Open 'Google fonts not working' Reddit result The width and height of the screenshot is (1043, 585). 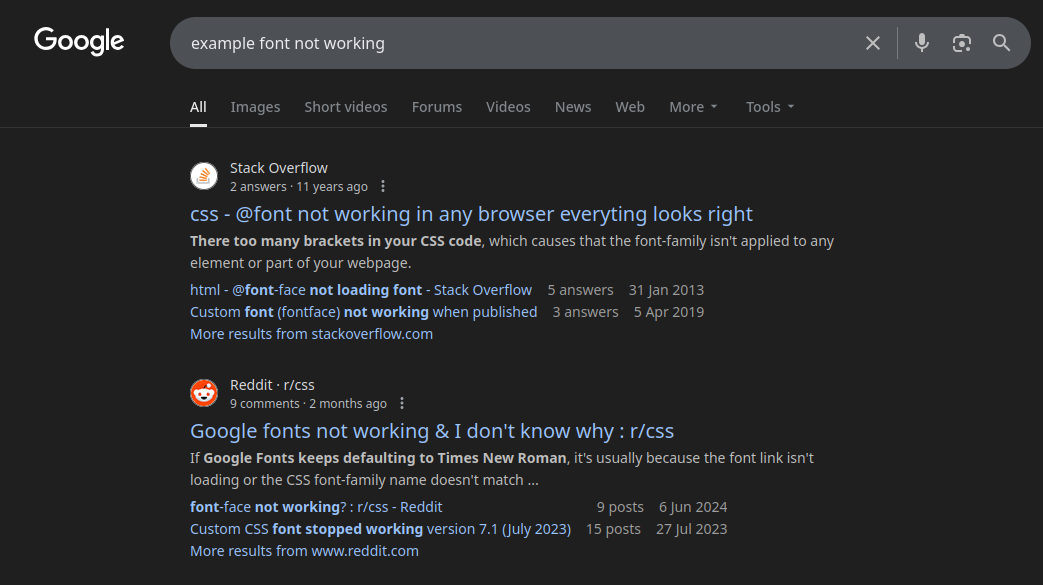[432, 431]
